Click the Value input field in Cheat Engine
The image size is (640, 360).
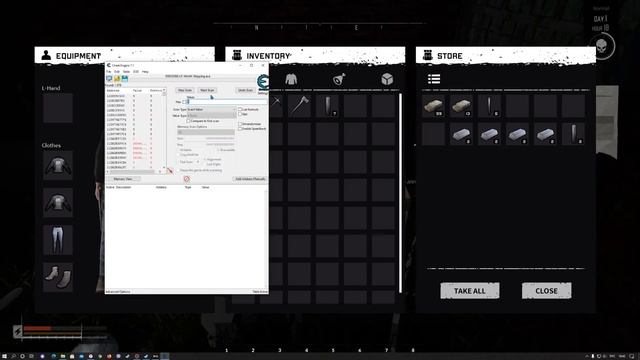pyautogui.click(x=227, y=102)
